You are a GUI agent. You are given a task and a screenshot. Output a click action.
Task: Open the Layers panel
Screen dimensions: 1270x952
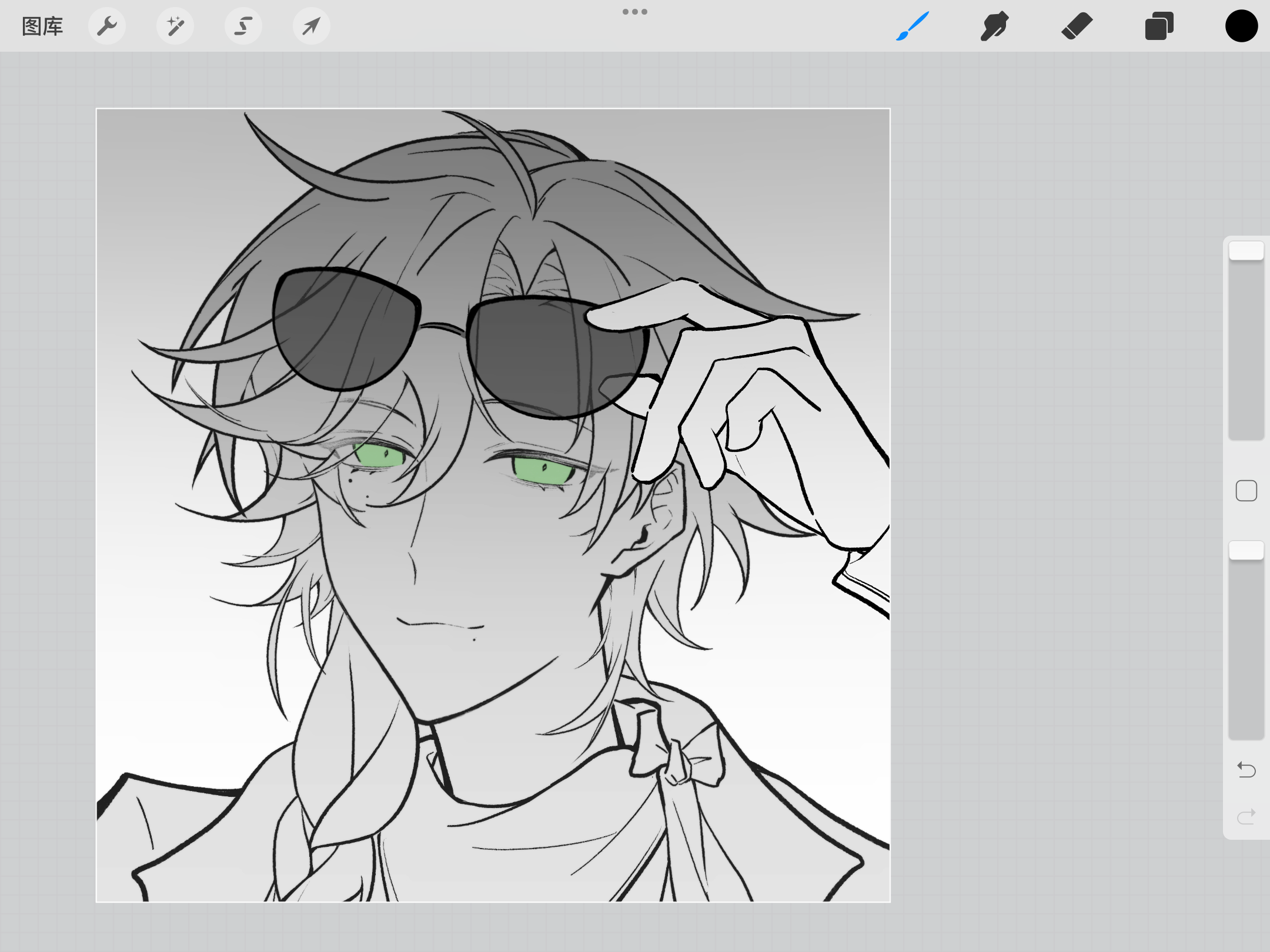pos(1159,26)
